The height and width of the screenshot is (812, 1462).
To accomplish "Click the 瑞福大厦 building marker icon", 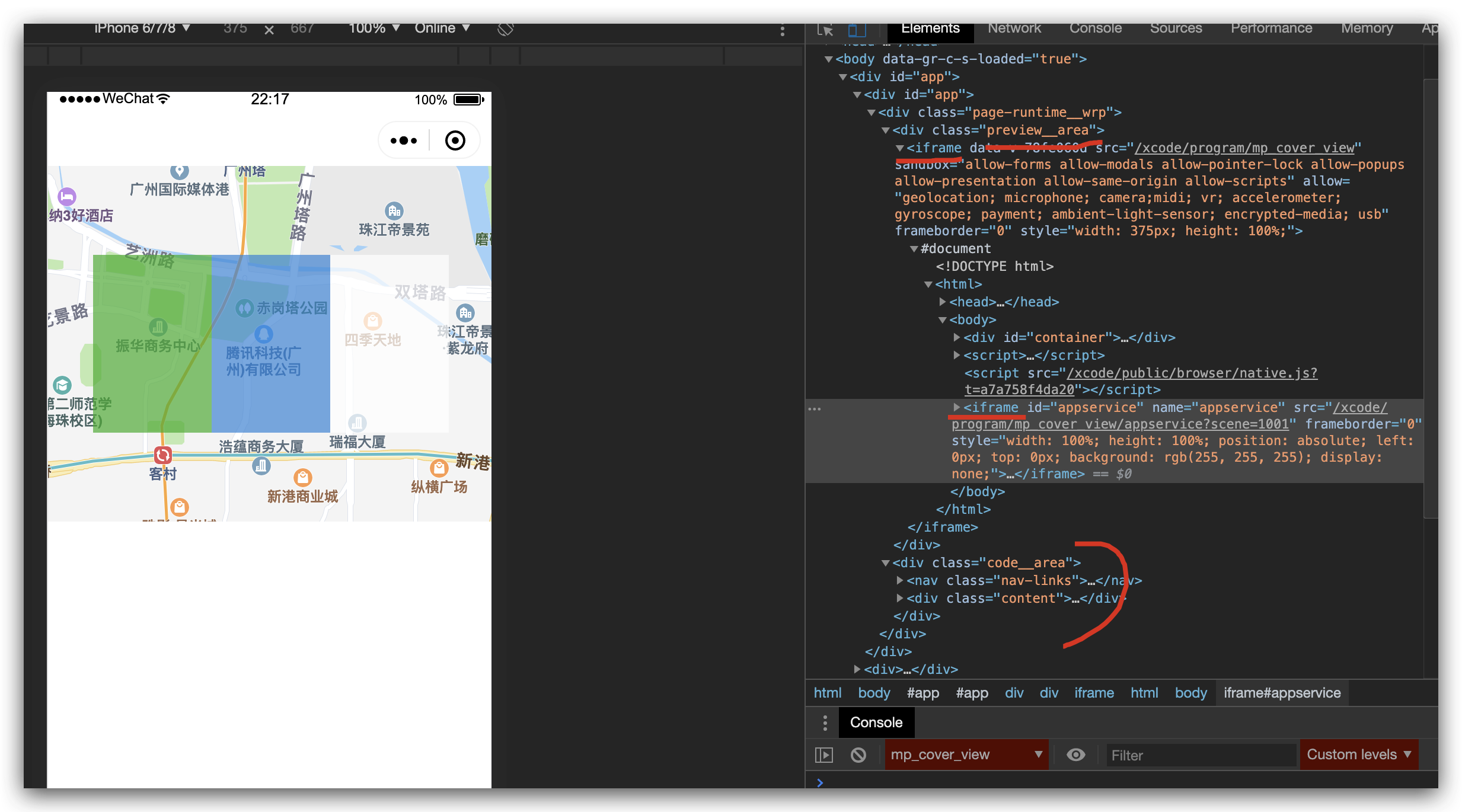I will click(x=357, y=423).
